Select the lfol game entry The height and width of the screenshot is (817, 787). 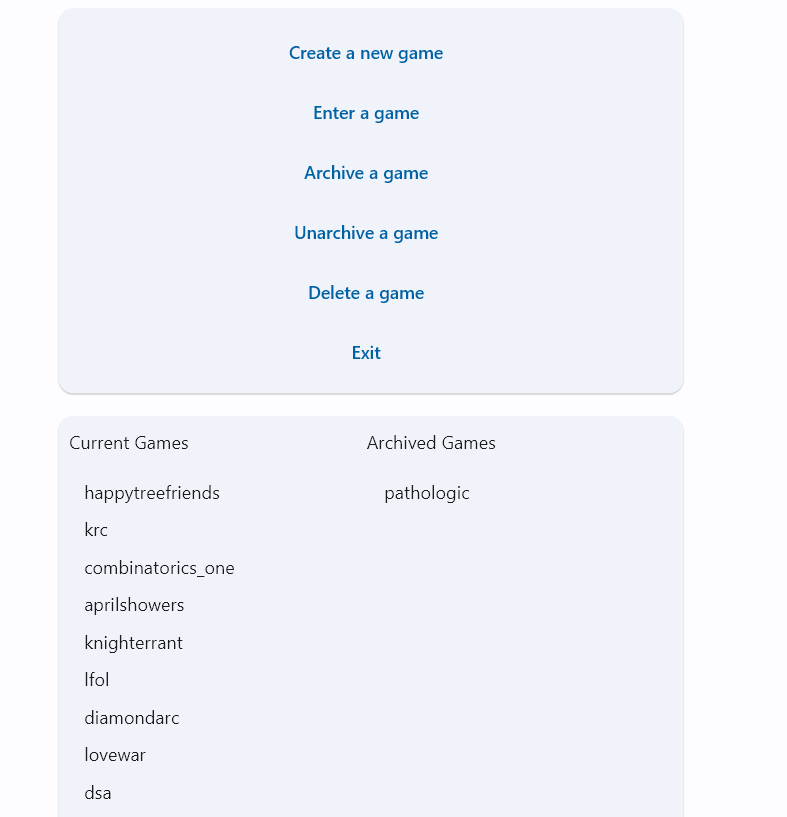click(97, 680)
